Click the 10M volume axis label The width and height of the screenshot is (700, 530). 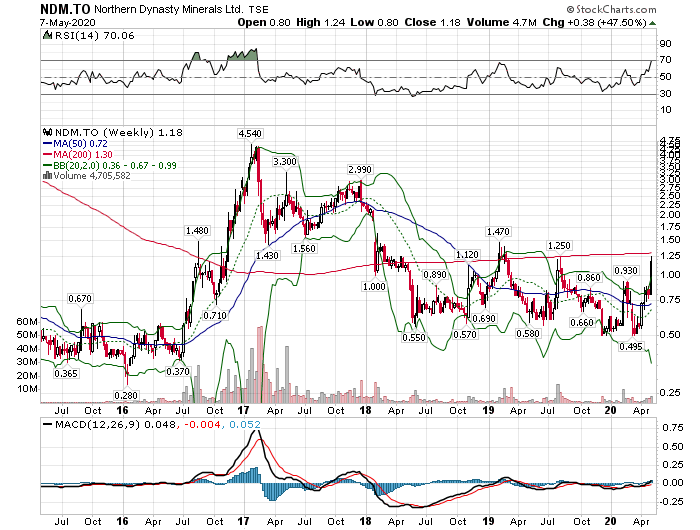(27, 388)
